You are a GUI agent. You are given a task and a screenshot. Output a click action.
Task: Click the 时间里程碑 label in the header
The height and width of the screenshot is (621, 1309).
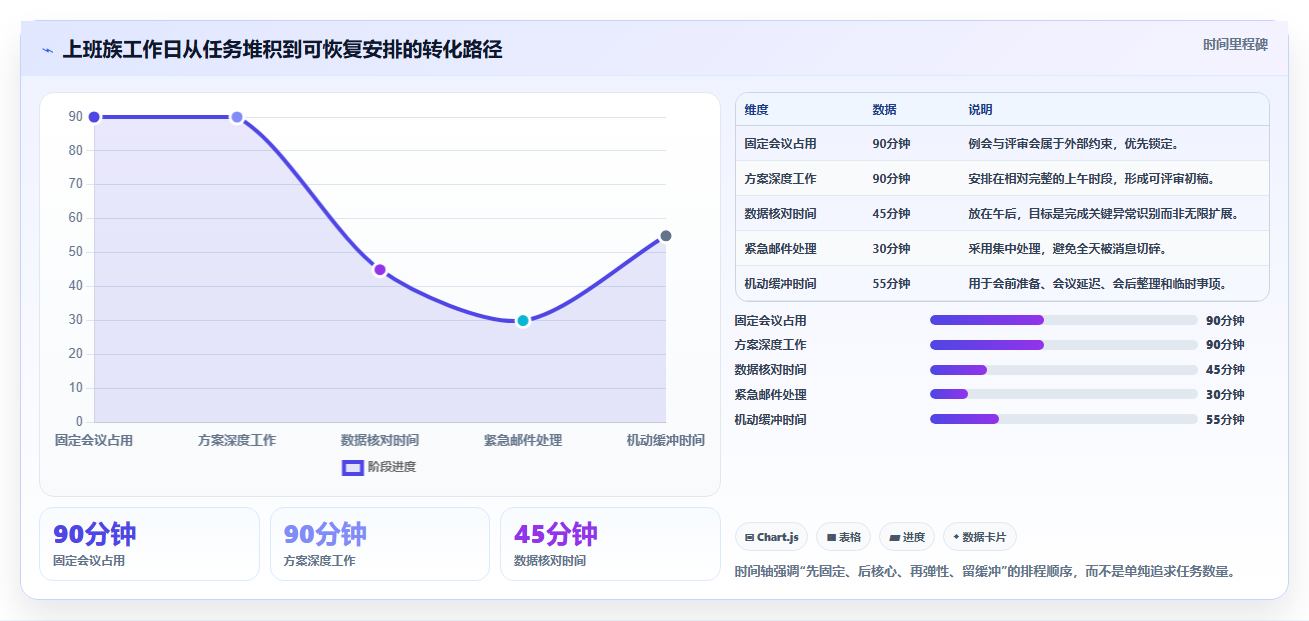coord(1235,45)
